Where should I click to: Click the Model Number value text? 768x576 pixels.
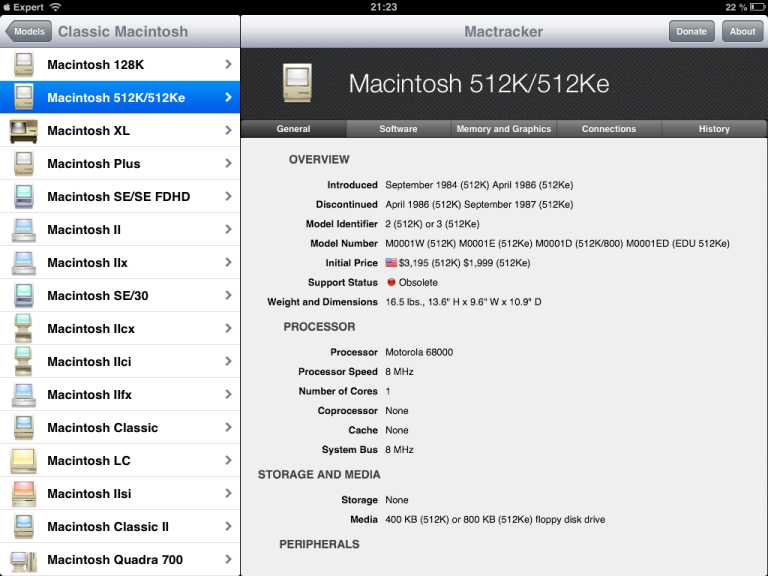(x=557, y=243)
